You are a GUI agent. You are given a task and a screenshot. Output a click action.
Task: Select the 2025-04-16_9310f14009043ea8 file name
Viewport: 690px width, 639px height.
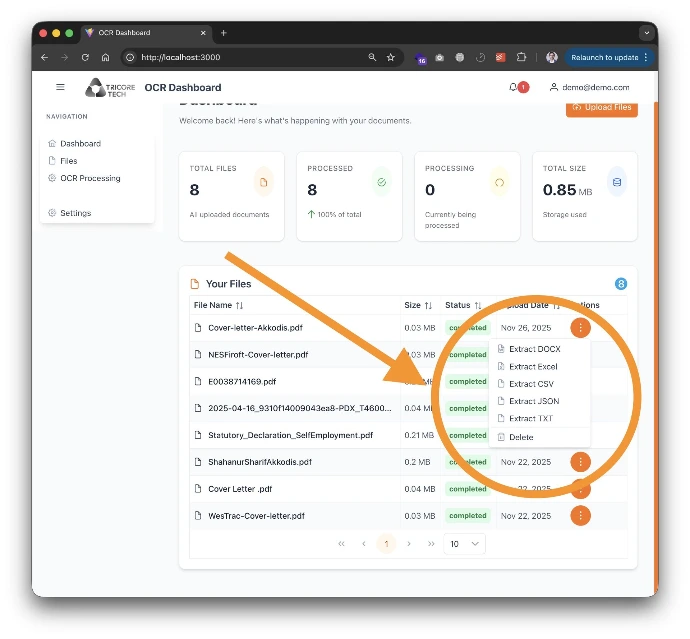coord(300,408)
